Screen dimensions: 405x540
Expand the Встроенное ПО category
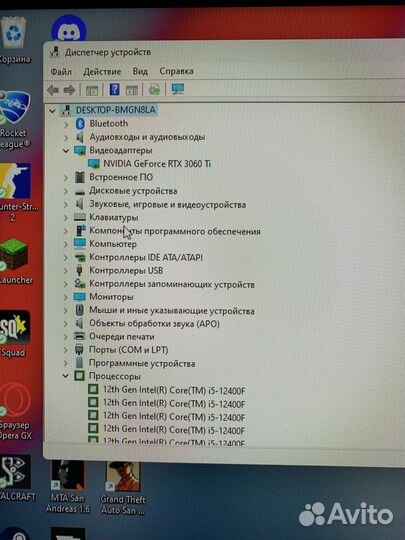click(x=66, y=178)
